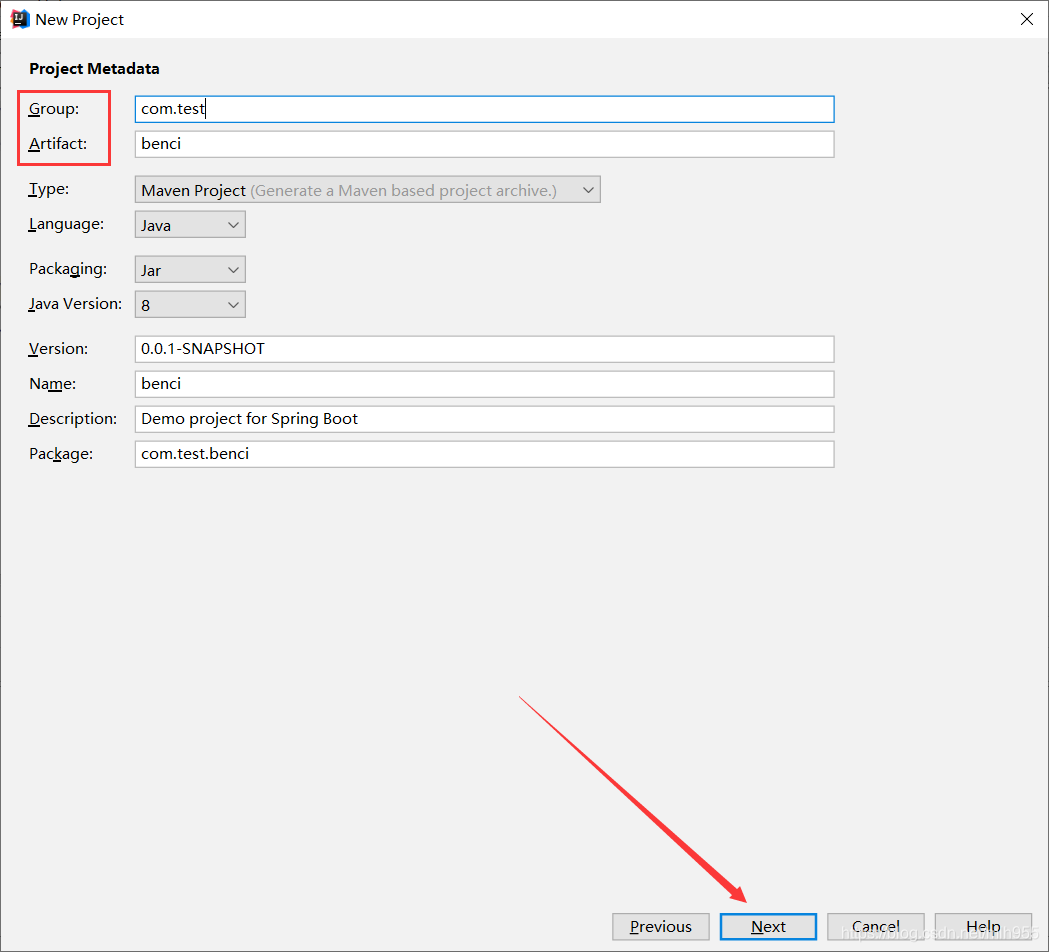Go back with the Previous button
This screenshot has height=952, width=1049.
(660, 927)
